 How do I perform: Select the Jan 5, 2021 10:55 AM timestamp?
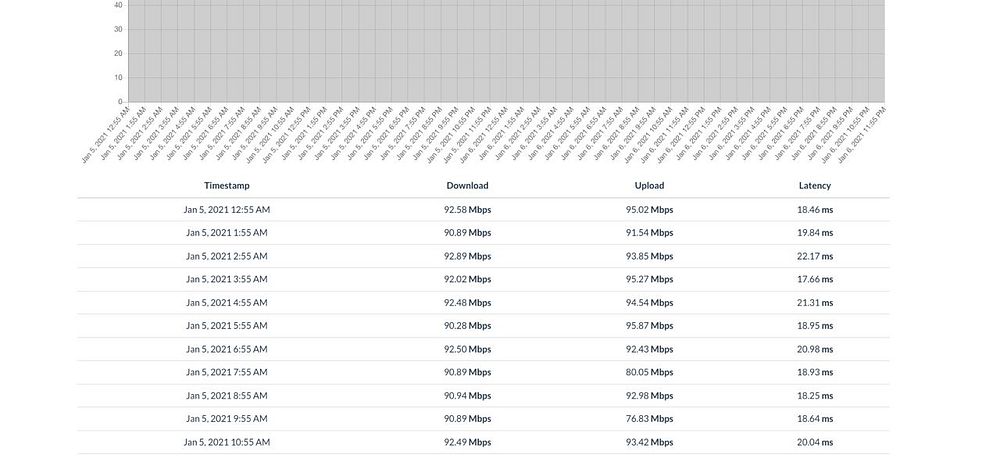point(226,442)
